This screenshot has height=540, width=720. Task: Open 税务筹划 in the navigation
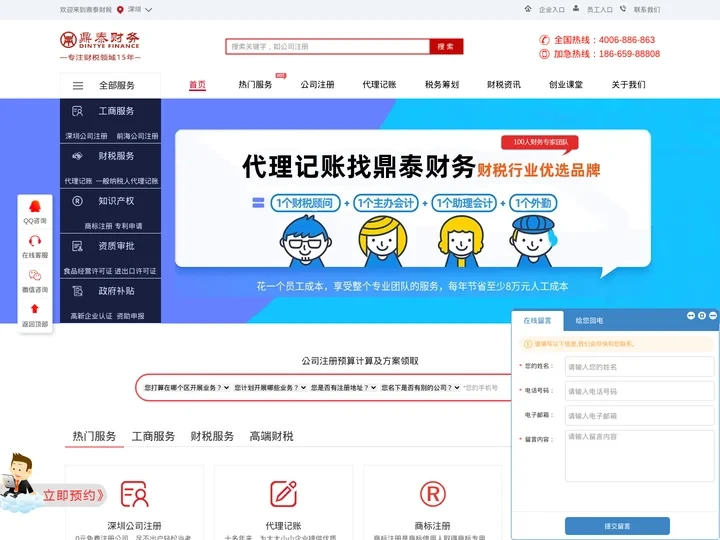[442, 84]
